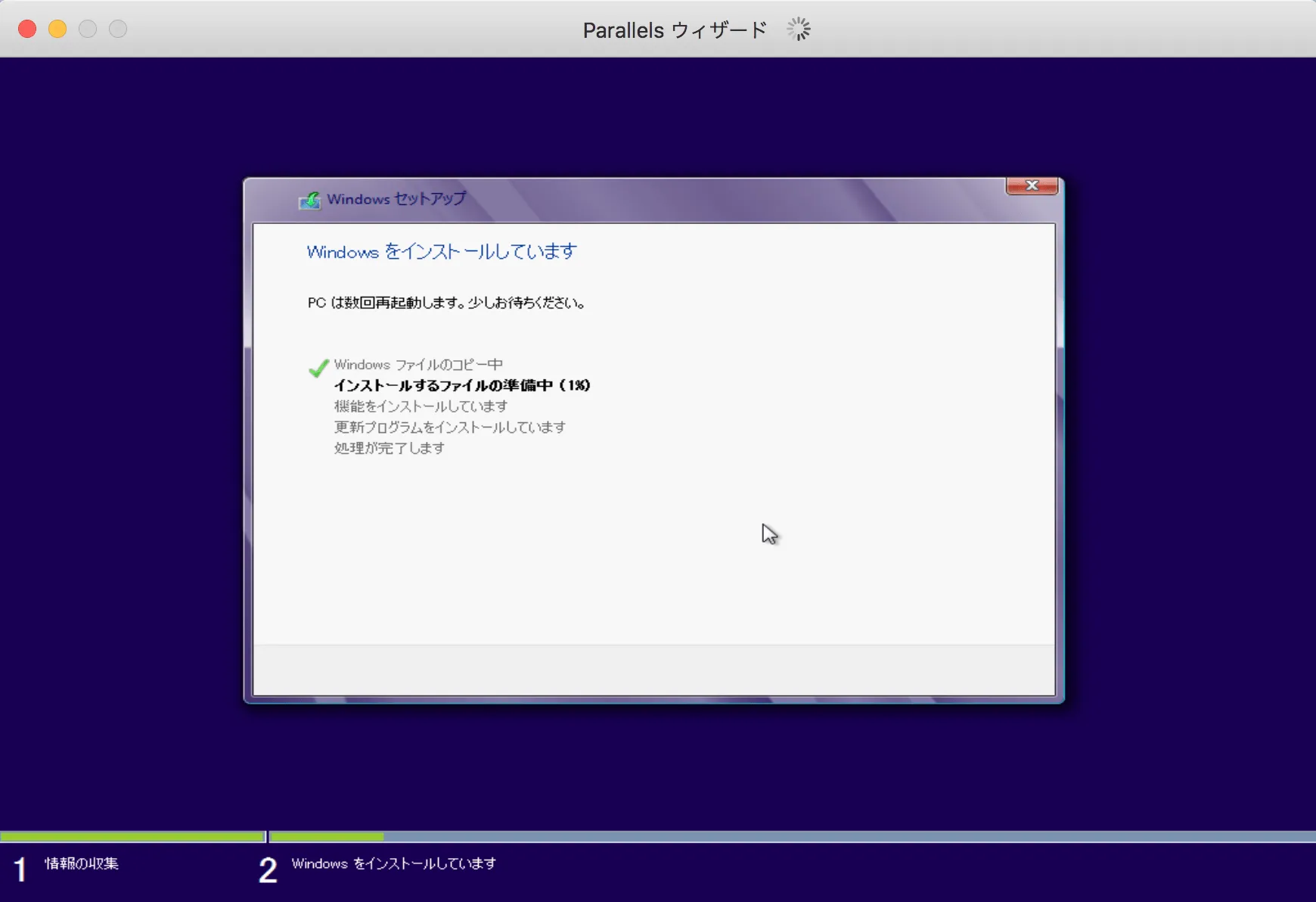
Task: Click the stage 2 'Windows をインストールしています' label at the bottom
Action: point(394,863)
